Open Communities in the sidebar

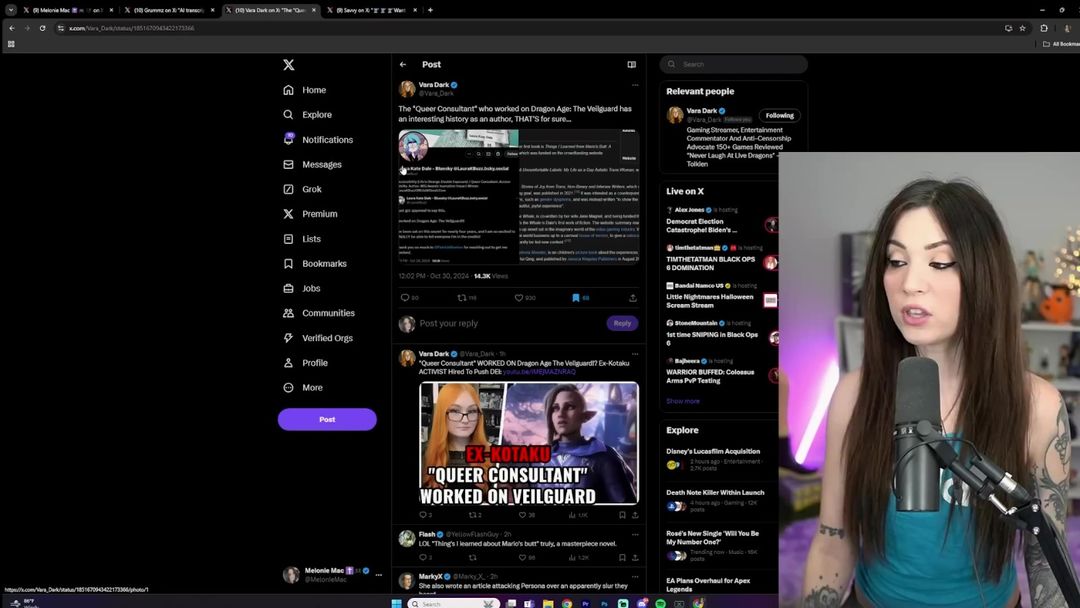[319, 313]
